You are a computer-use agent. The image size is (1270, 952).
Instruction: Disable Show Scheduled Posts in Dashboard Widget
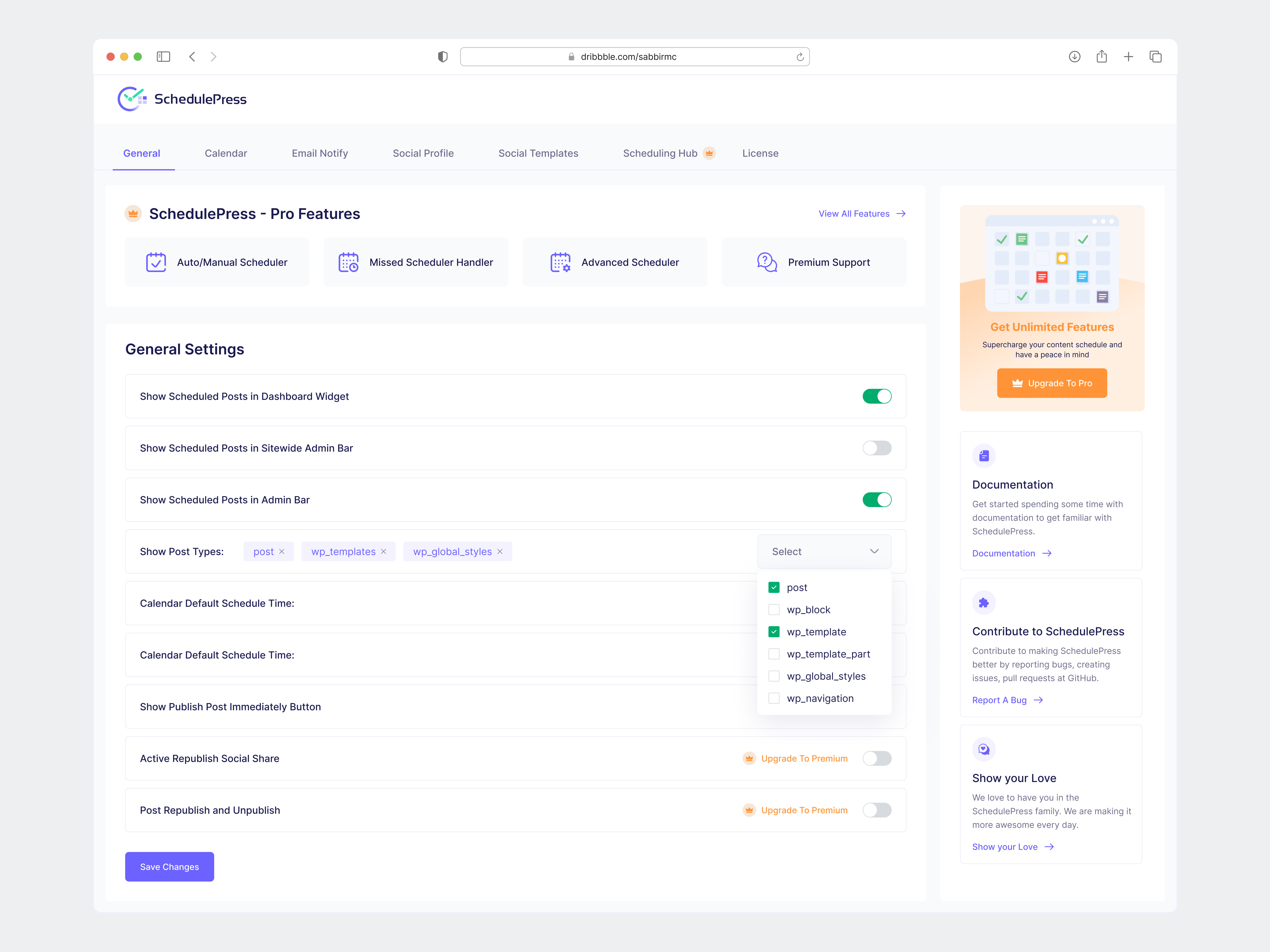(877, 396)
